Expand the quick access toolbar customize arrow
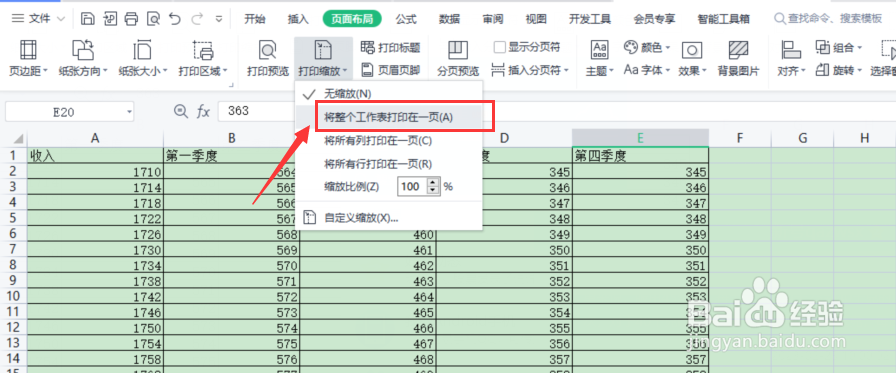Viewport: 896px width, 373px height. (219, 19)
